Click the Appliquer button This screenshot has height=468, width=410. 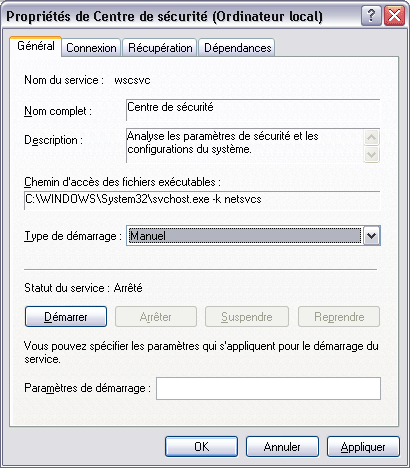coord(363,447)
